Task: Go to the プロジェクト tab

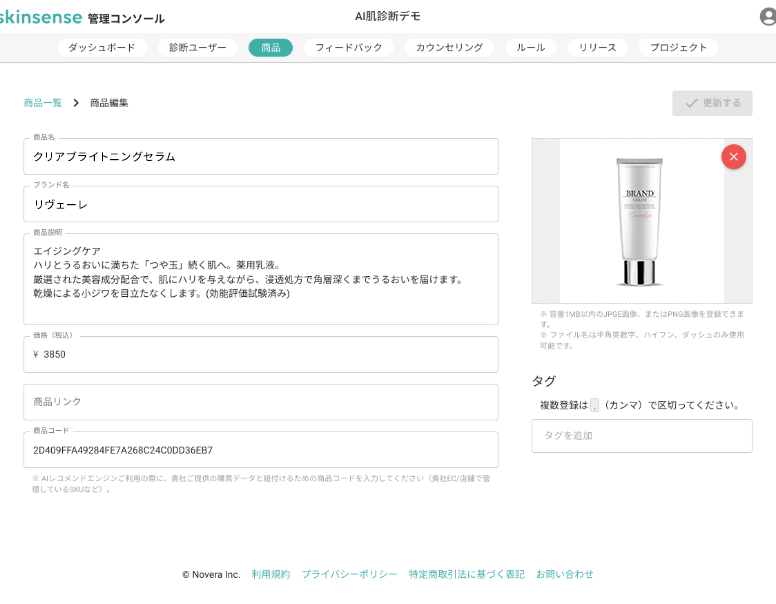Action: (678, 48)
